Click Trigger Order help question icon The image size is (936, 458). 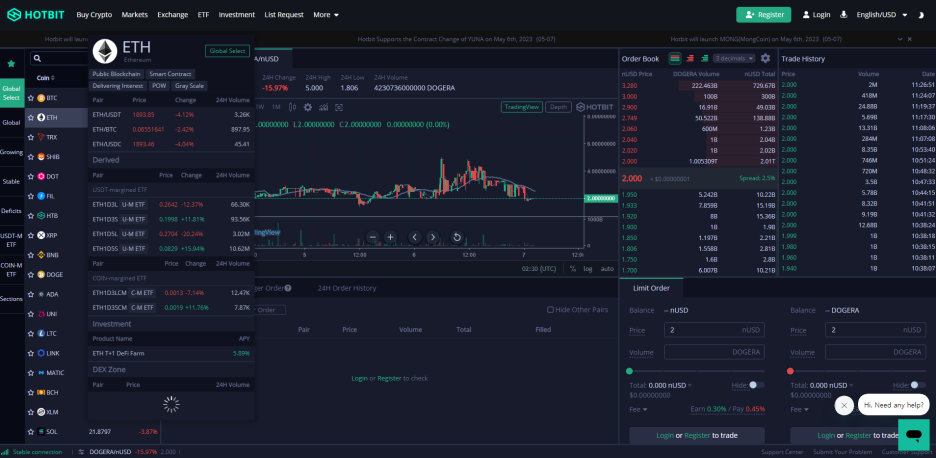tap(288, 288)
